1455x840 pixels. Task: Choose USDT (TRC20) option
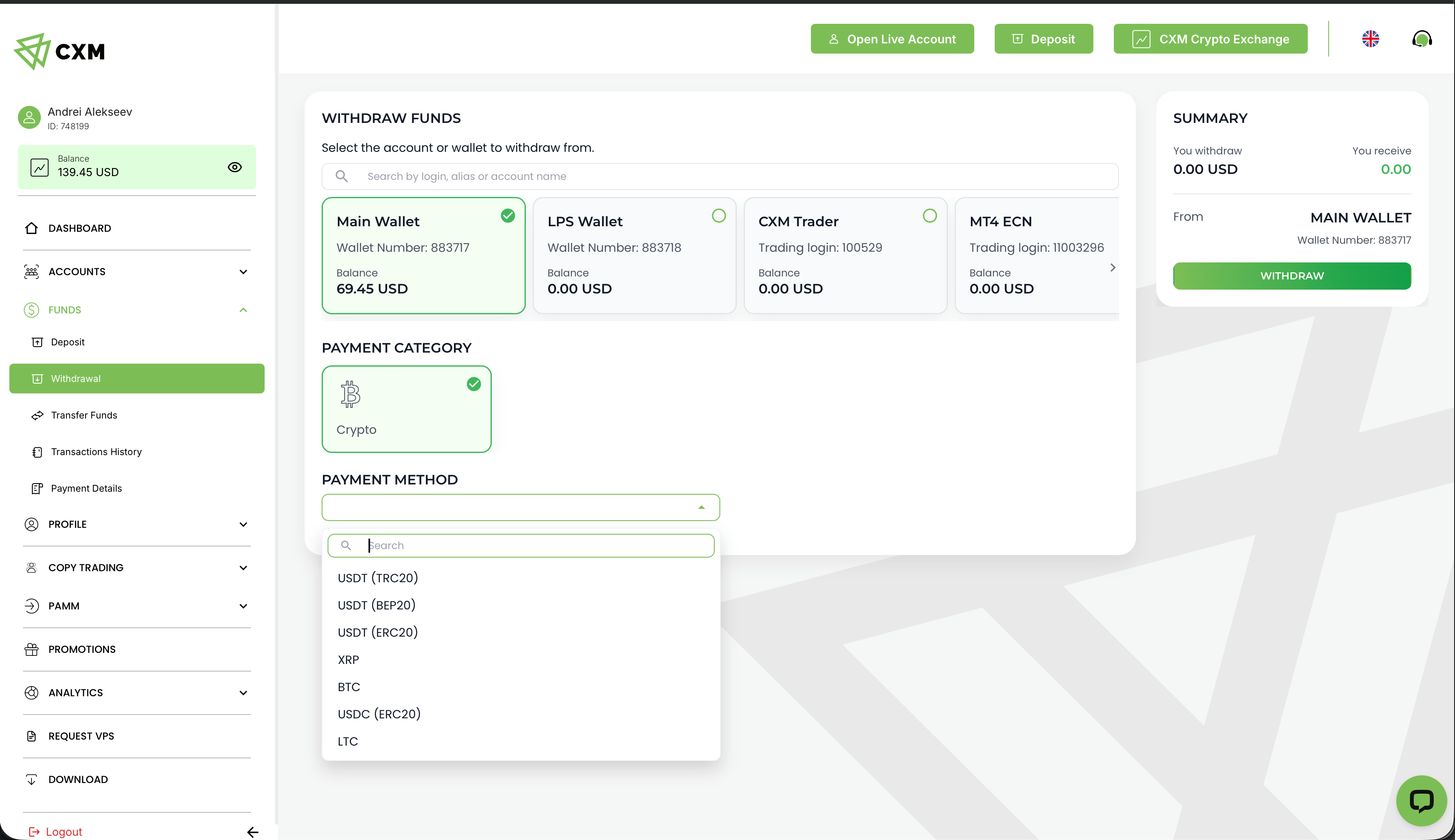[520, 578]
